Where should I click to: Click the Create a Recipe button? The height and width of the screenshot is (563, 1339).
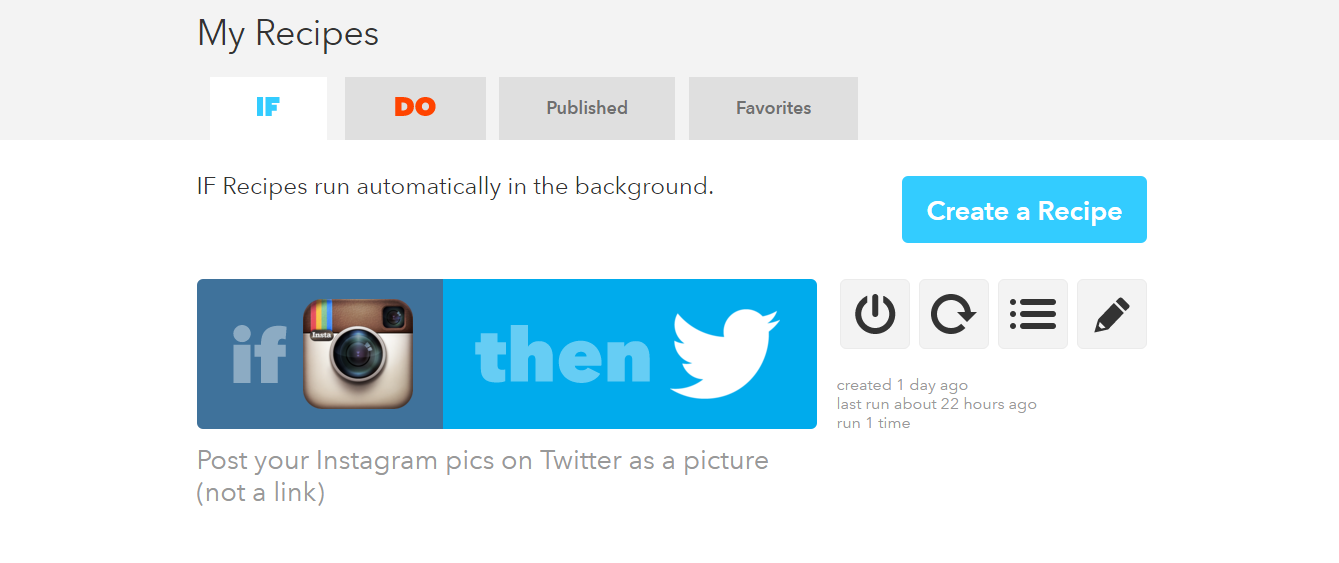click(1024, 210)
